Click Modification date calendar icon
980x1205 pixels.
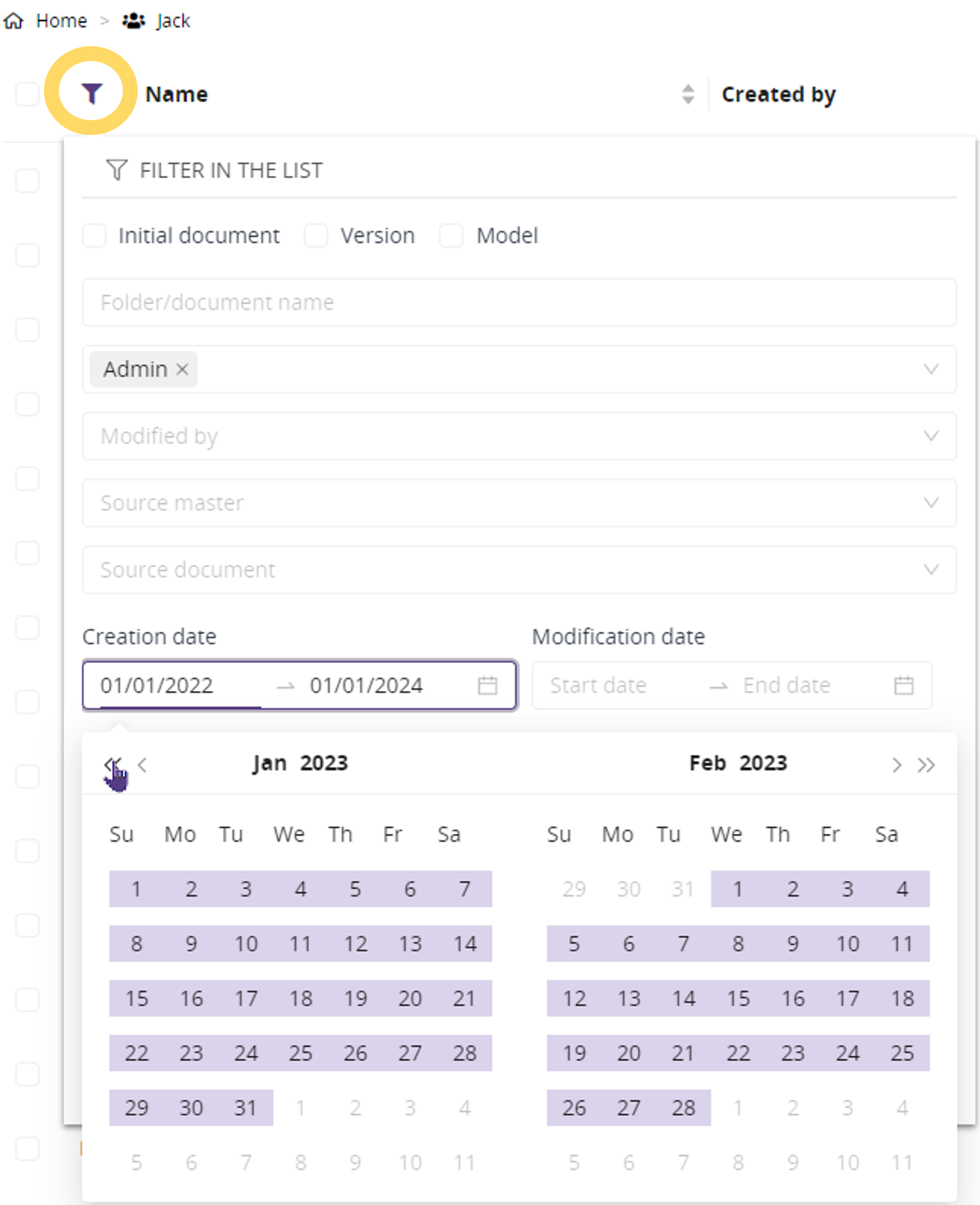pyautogui.click(x=903, y=686)
